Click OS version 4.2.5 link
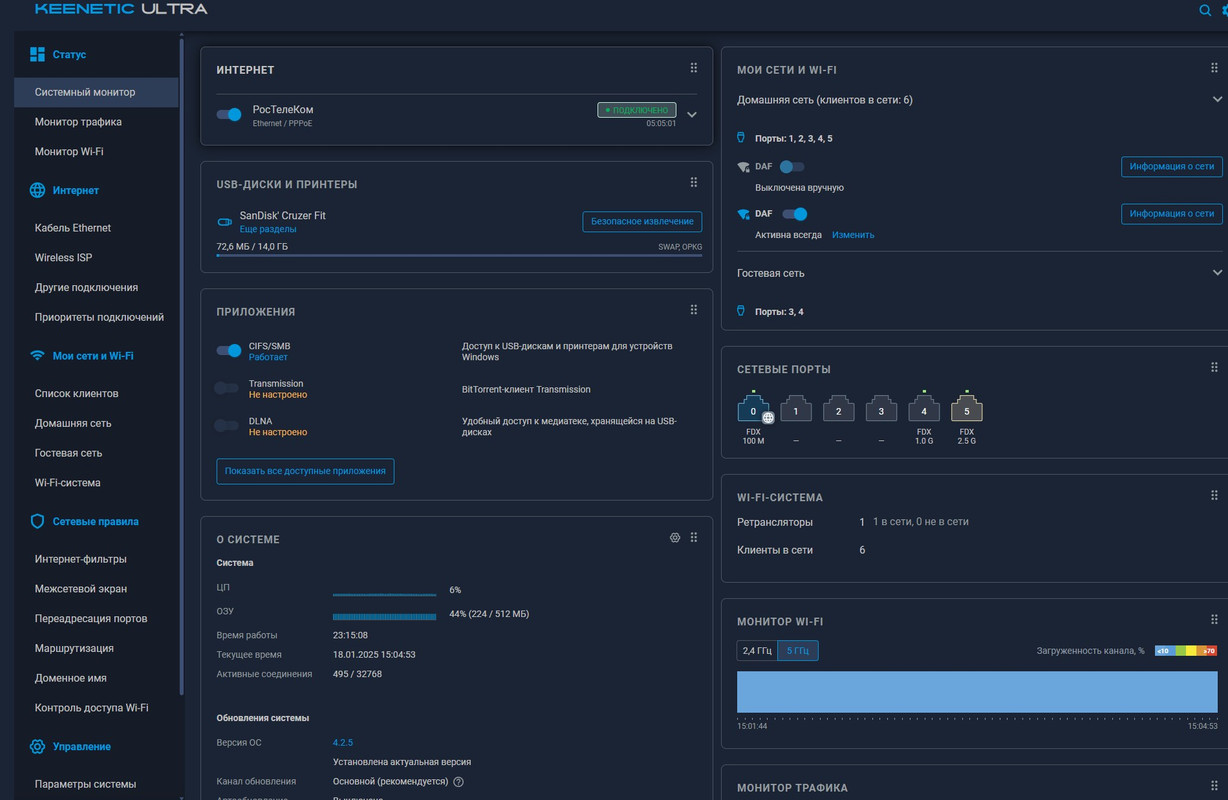Image resolution: width=1228 pixels, height=800 pixels. click(342, 743)
